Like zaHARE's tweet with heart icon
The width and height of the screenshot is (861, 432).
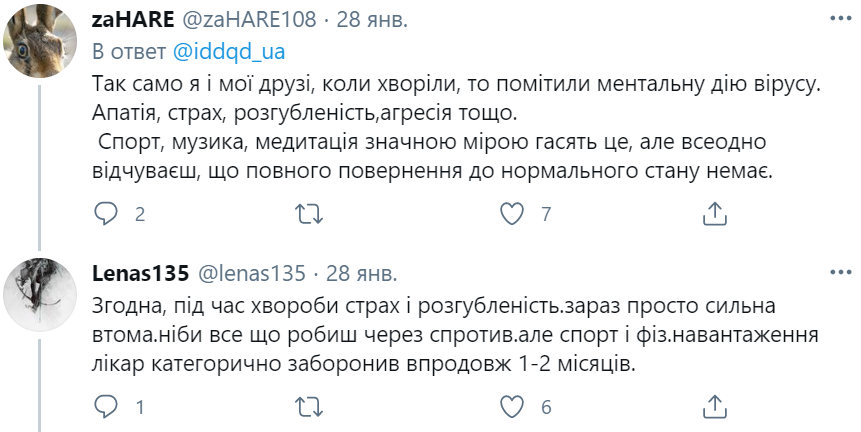(512, 213)
